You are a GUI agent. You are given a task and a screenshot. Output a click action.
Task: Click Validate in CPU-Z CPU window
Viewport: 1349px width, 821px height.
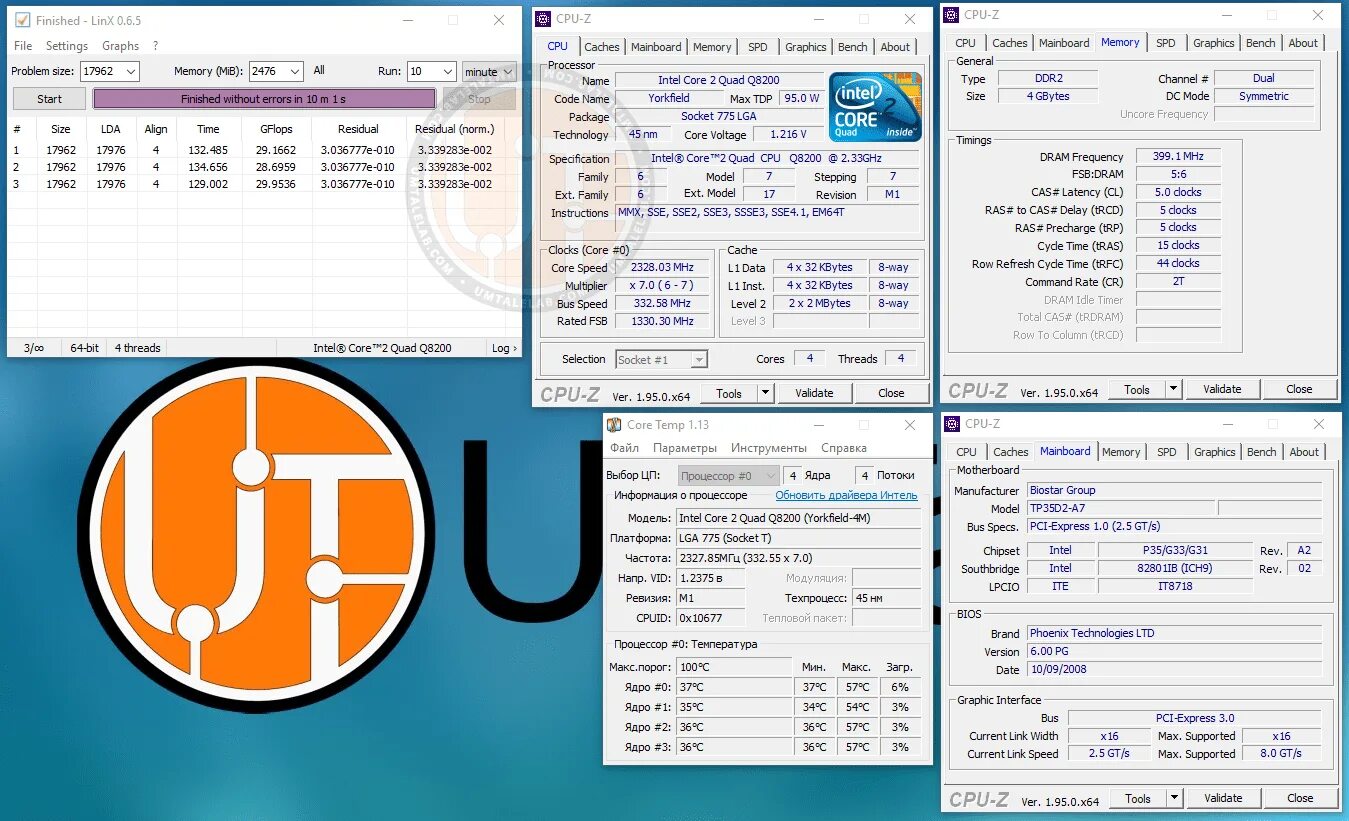click(814, 393)
